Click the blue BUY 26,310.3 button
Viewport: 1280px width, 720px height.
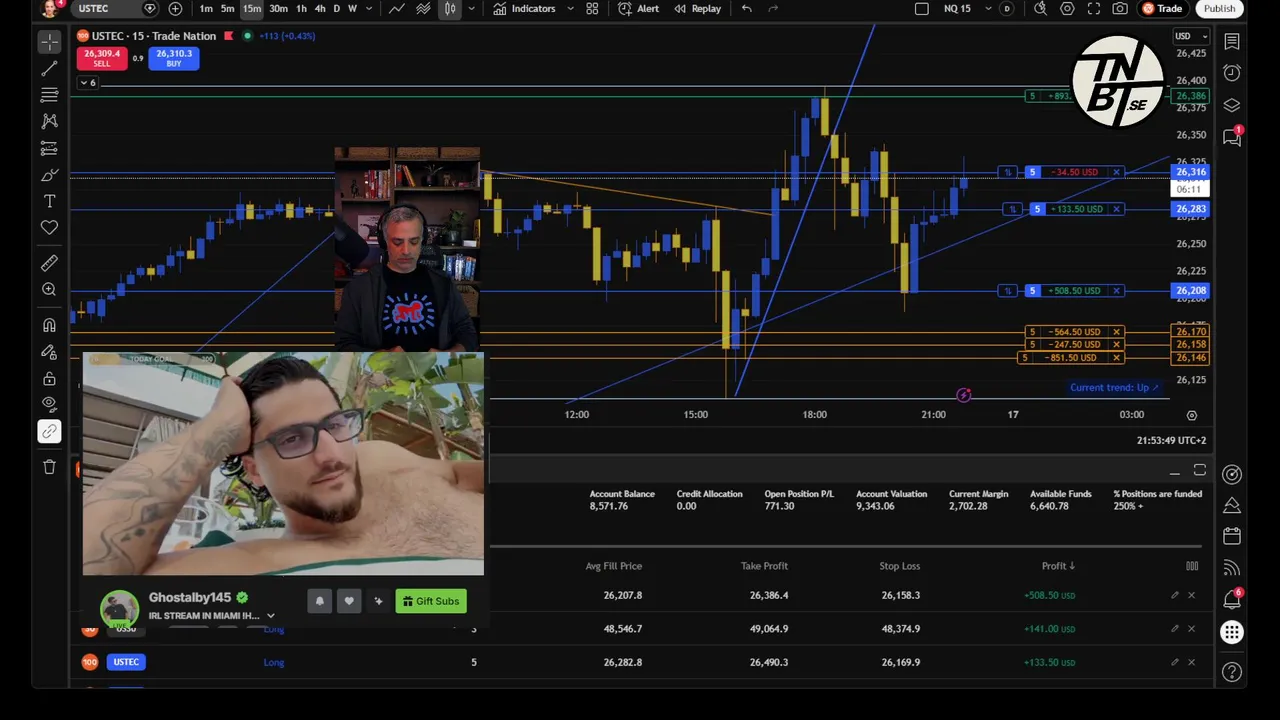click(174, 59)
